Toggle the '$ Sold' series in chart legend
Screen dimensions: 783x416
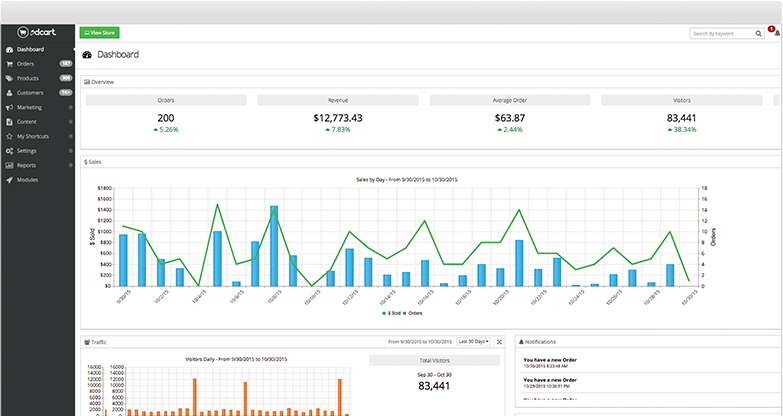click(x=392, y=313)
